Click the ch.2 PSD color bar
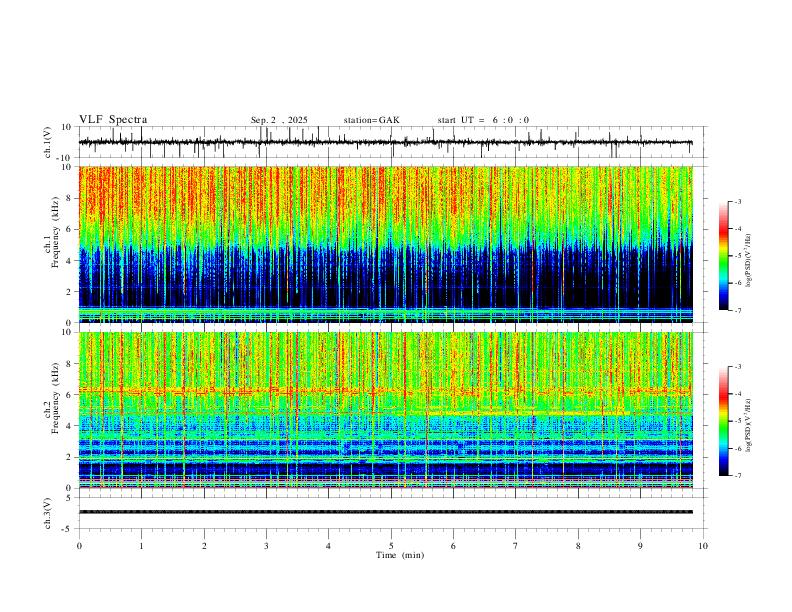 [723, 421]
